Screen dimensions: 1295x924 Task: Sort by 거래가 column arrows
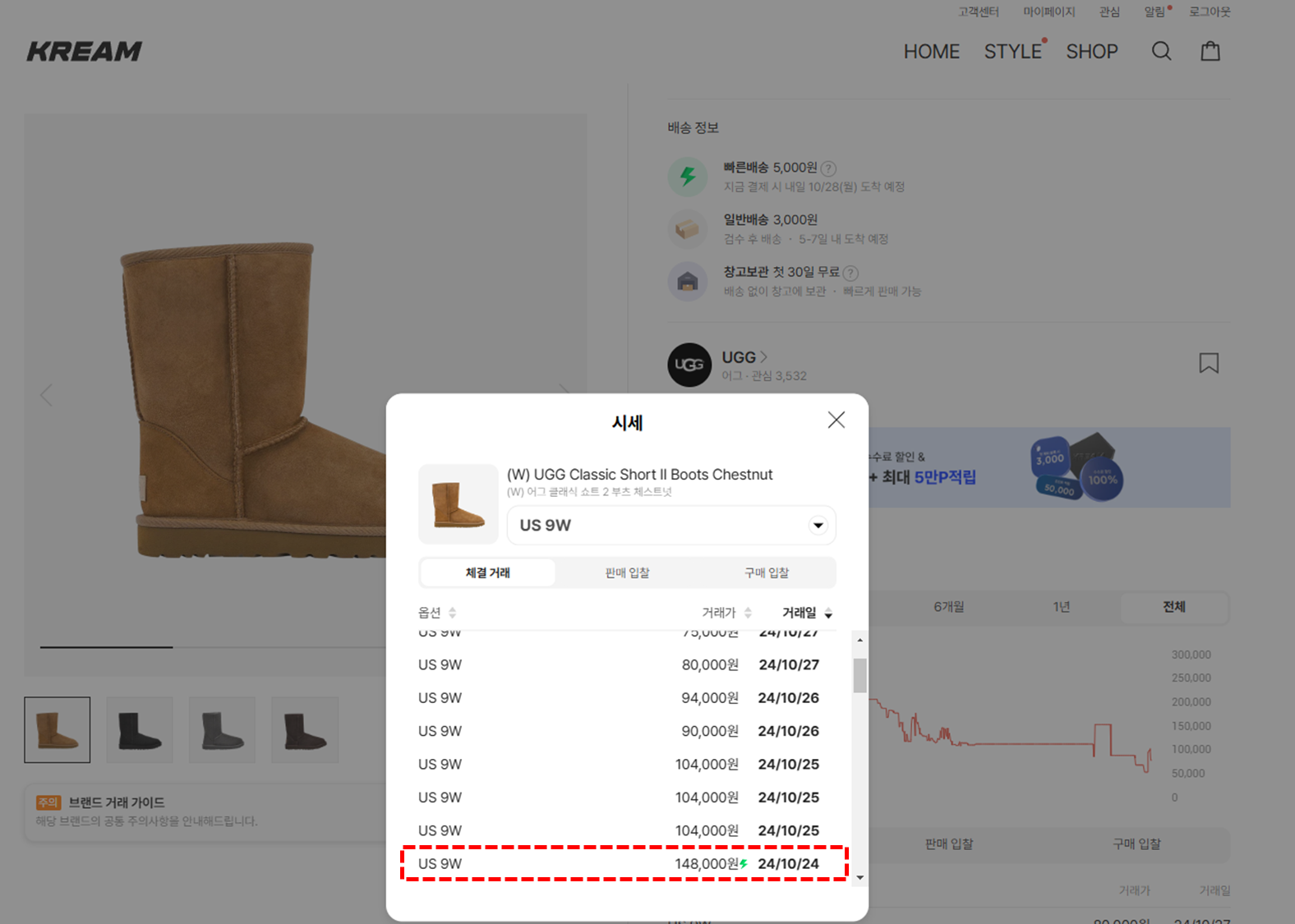point(748,613)
